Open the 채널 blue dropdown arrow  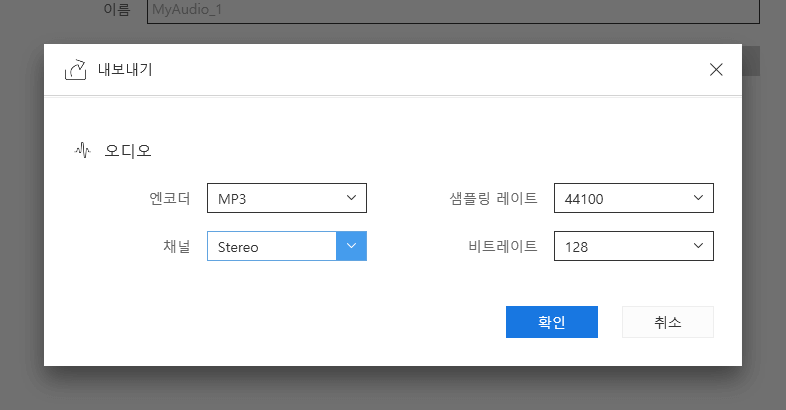[x=351, y=246]
